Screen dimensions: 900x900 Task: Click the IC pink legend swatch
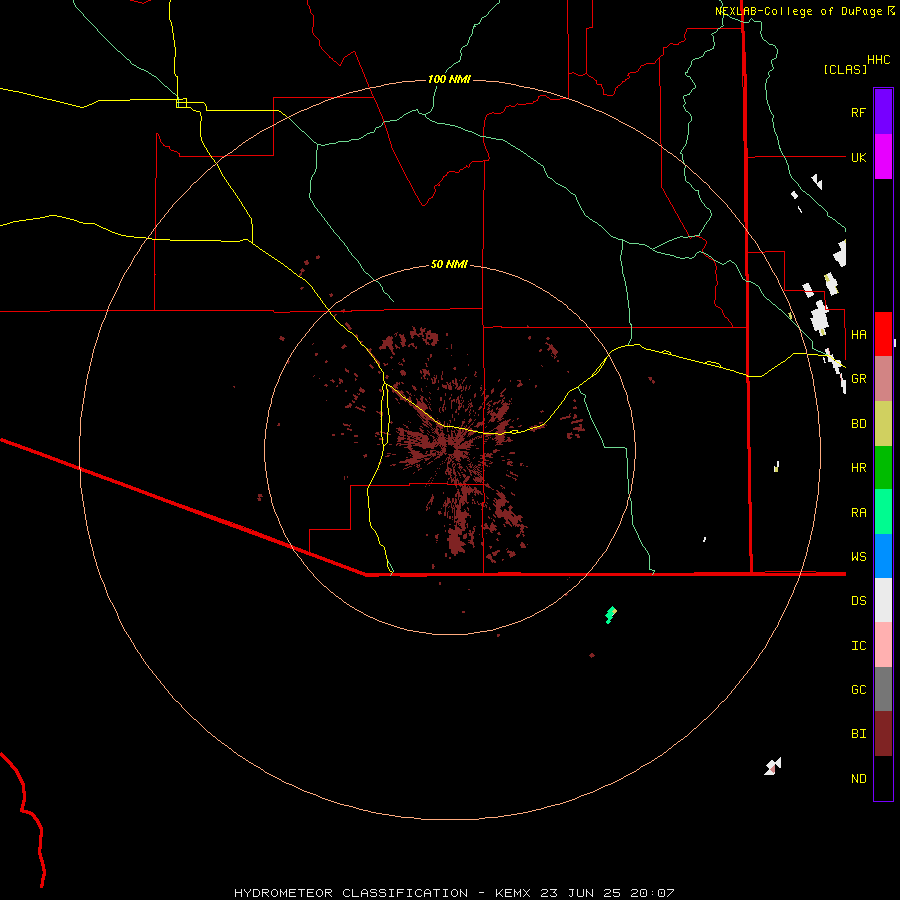pyautogui.click(x=883, y=645)
